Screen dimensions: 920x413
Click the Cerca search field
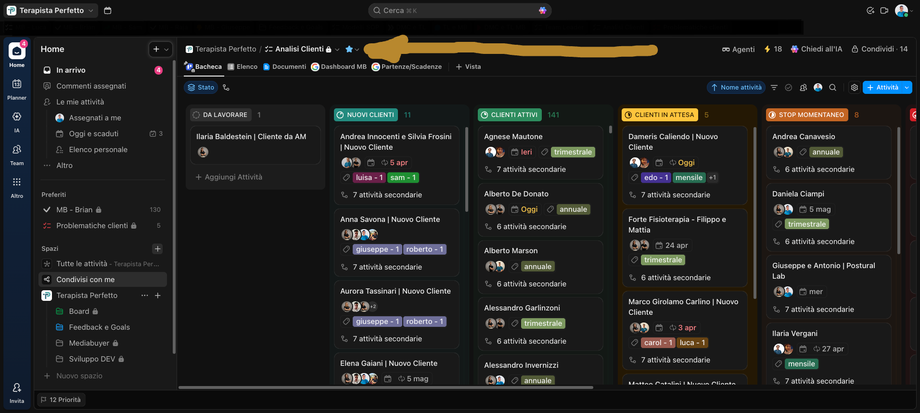459,11
